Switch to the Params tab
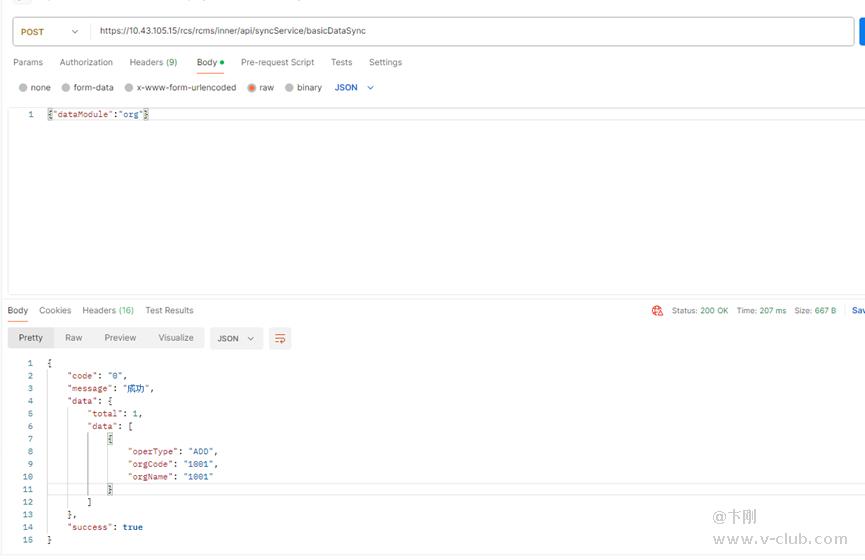This screenshot has height=560, width=865. pos(28,62)
